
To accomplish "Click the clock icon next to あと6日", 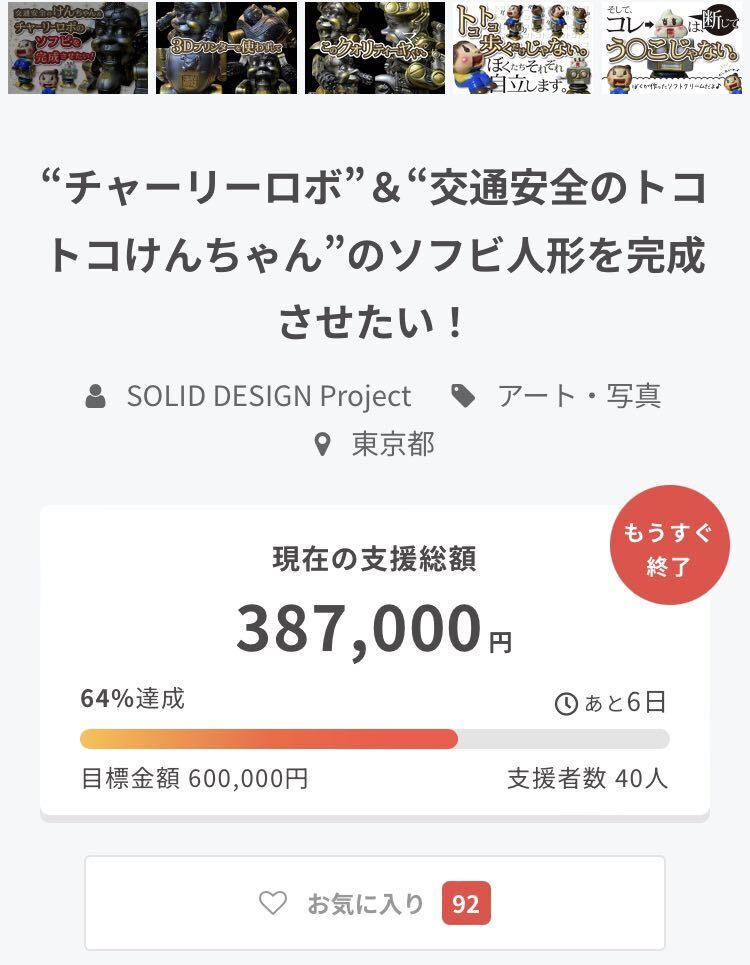I will point(566,704).
